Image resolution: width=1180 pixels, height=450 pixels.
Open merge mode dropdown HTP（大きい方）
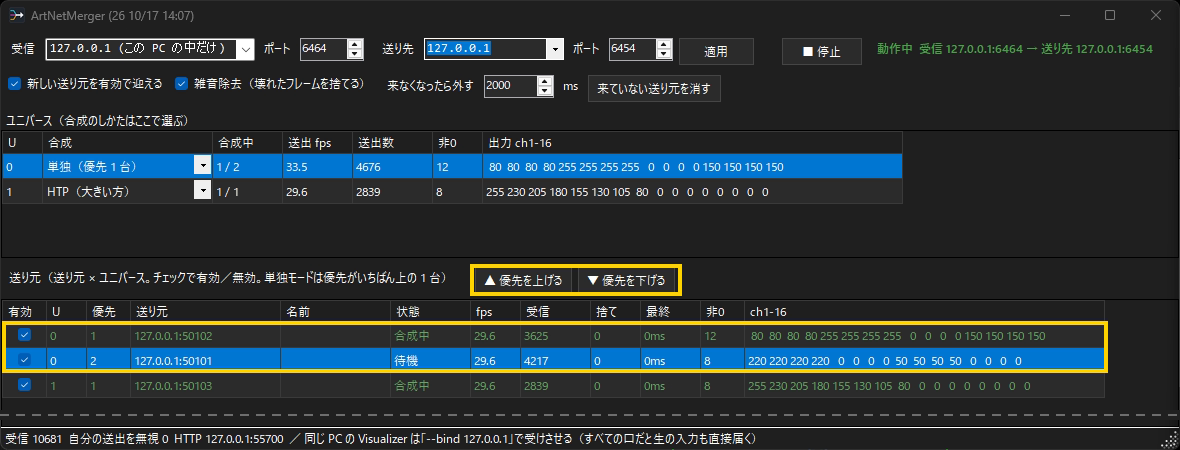tap(202, 191)
